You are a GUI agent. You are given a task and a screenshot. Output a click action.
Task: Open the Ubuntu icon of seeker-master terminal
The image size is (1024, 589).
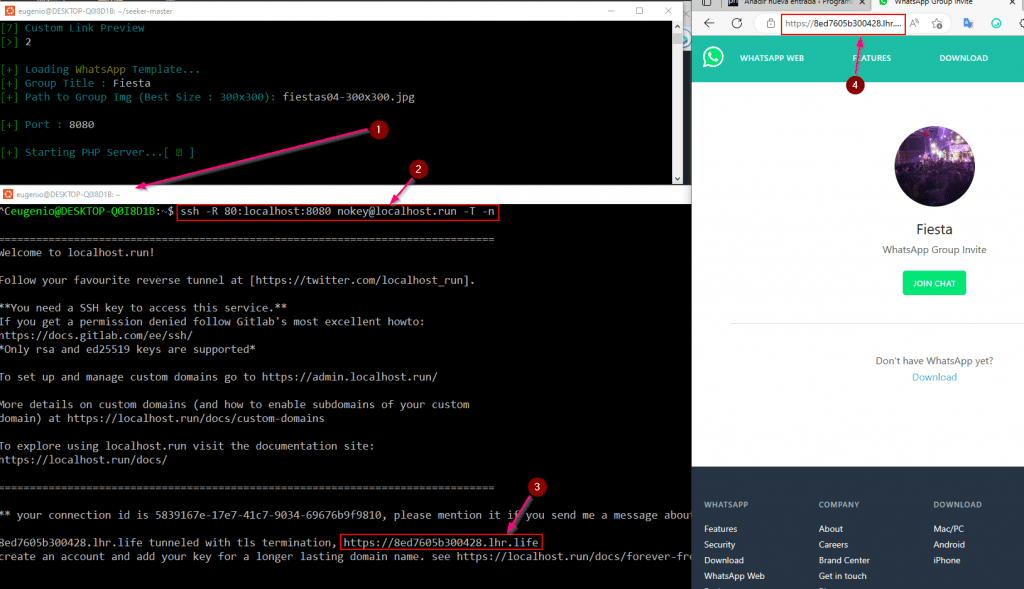(x=9, y=11)
